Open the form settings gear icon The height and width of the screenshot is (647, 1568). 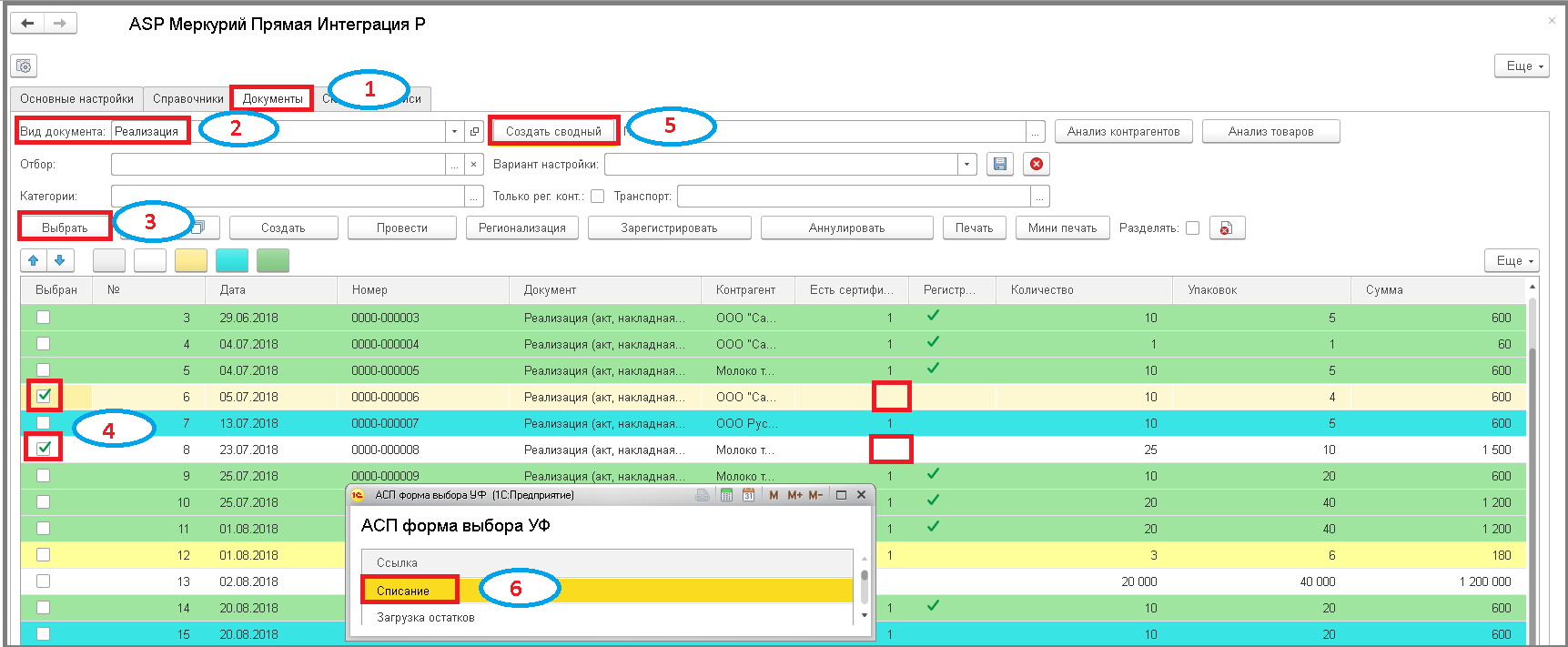point(24,66)
